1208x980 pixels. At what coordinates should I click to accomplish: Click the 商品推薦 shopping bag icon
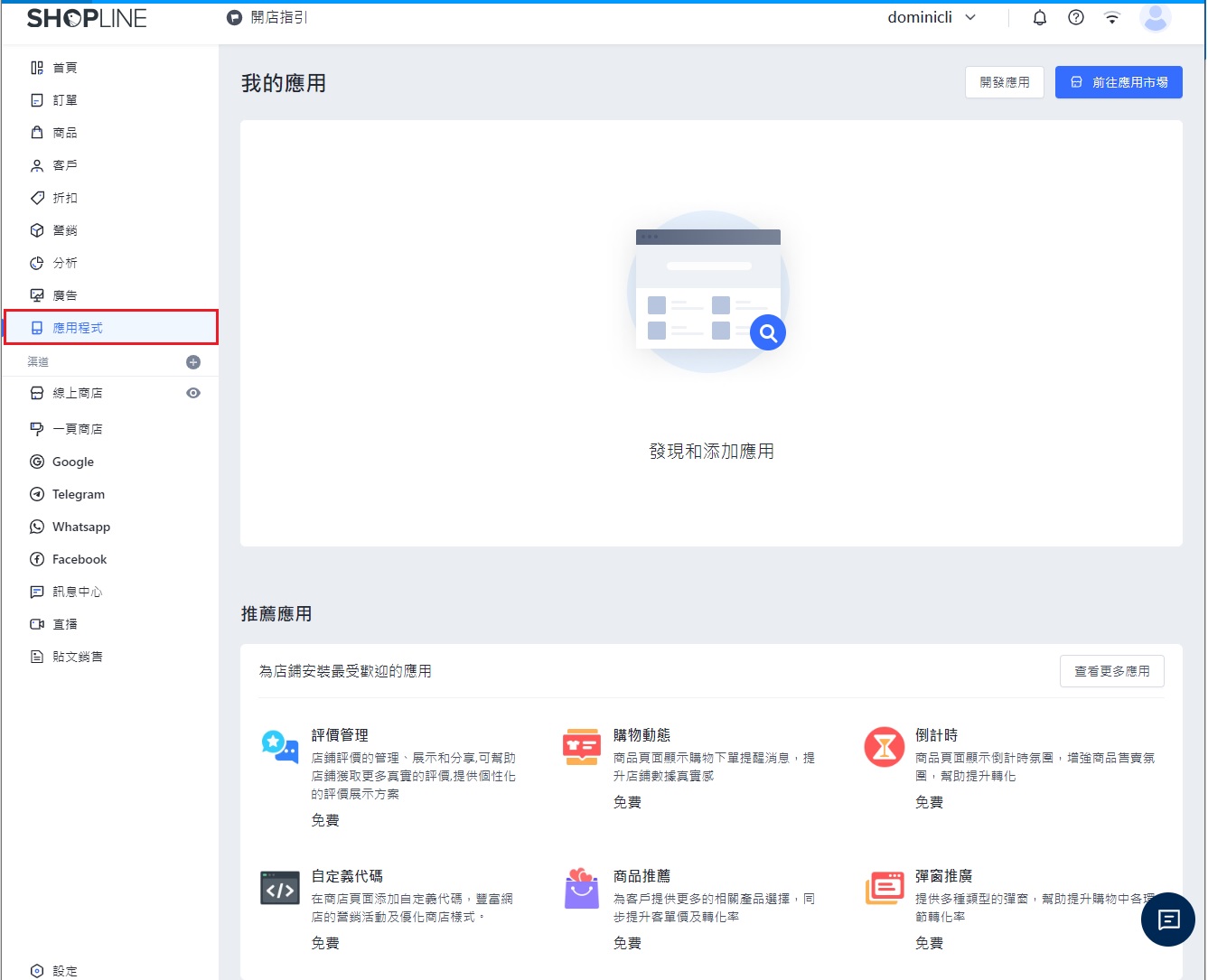coord(581,888)
